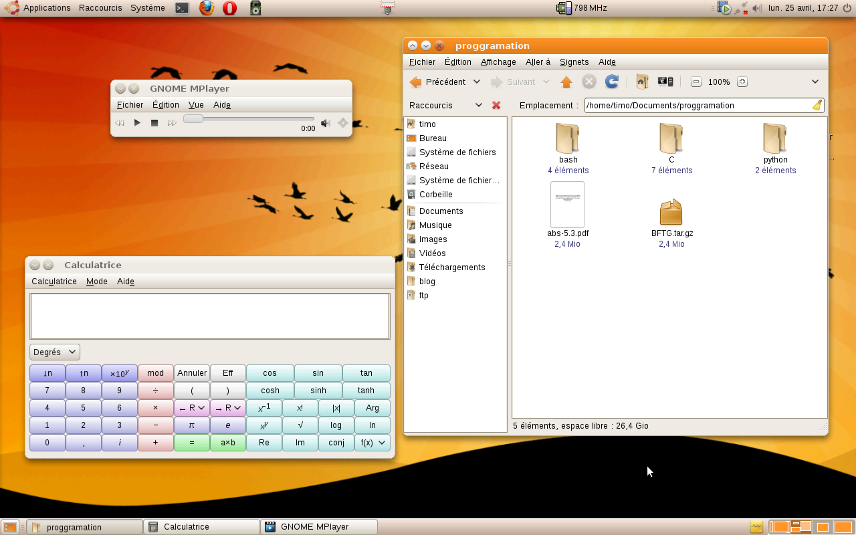The width and height of the screenshot is (856, 535).
Task: Open the Affichage menu in file manager
Action: coord(498,62)
